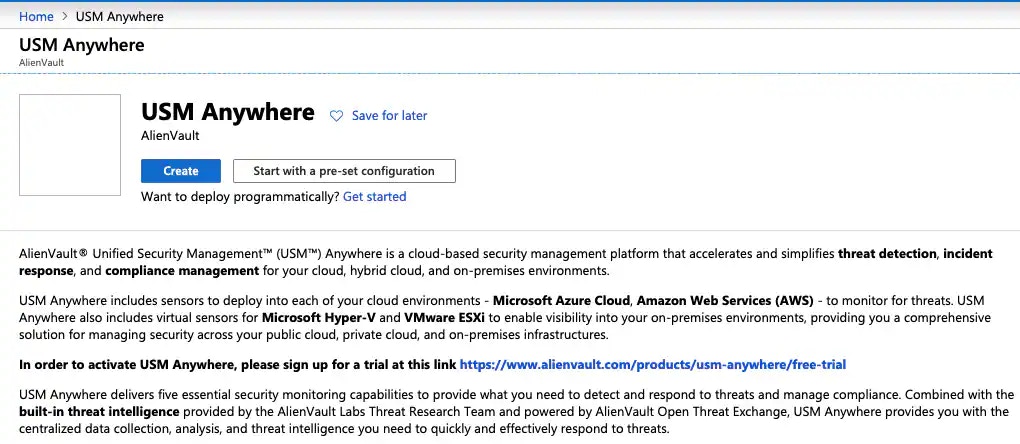Click the Save for later link text

(389, 116)
